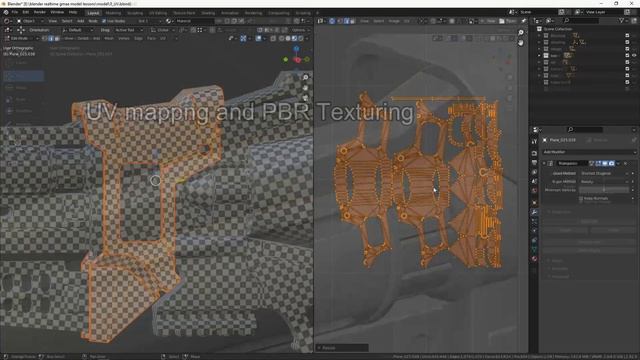Image resolution: width=640 pixels, height=360 pixels.
Task: Open the Window menu
Action: pyautogui.click(x=57, y=12)
